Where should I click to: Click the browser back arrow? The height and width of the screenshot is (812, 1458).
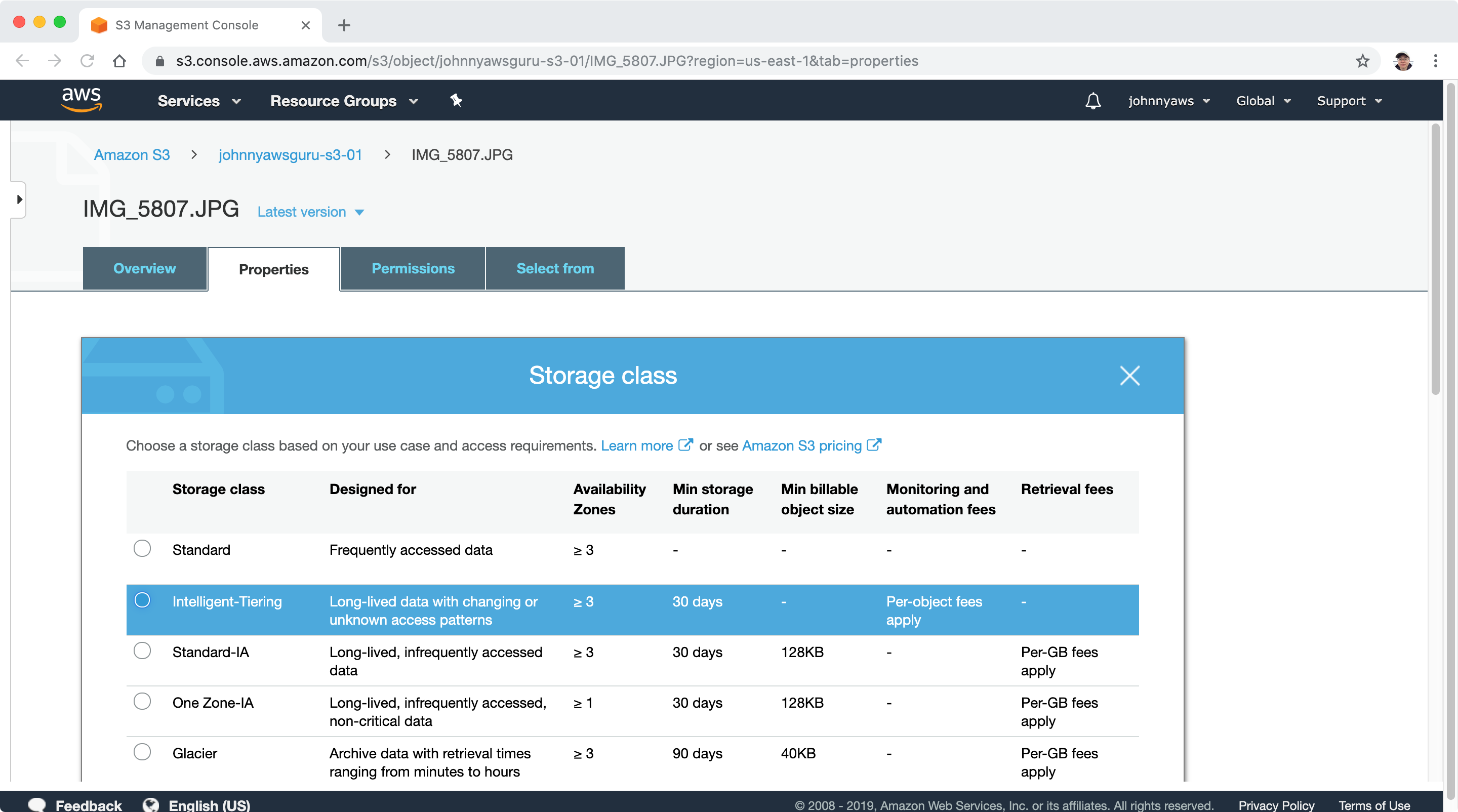coord(22,61)
